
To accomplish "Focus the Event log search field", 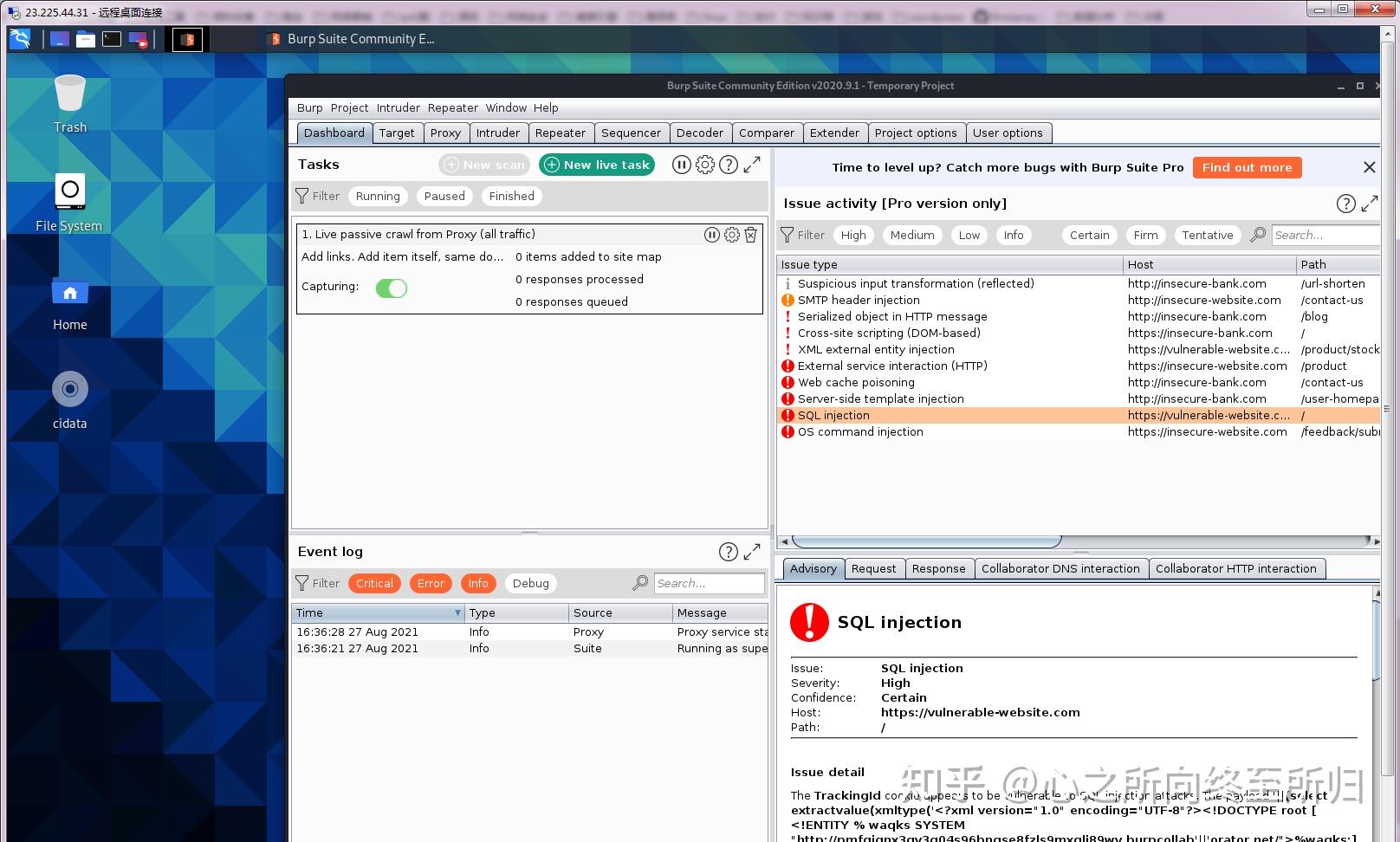I will pyautogui.click(x=709, y=583).
